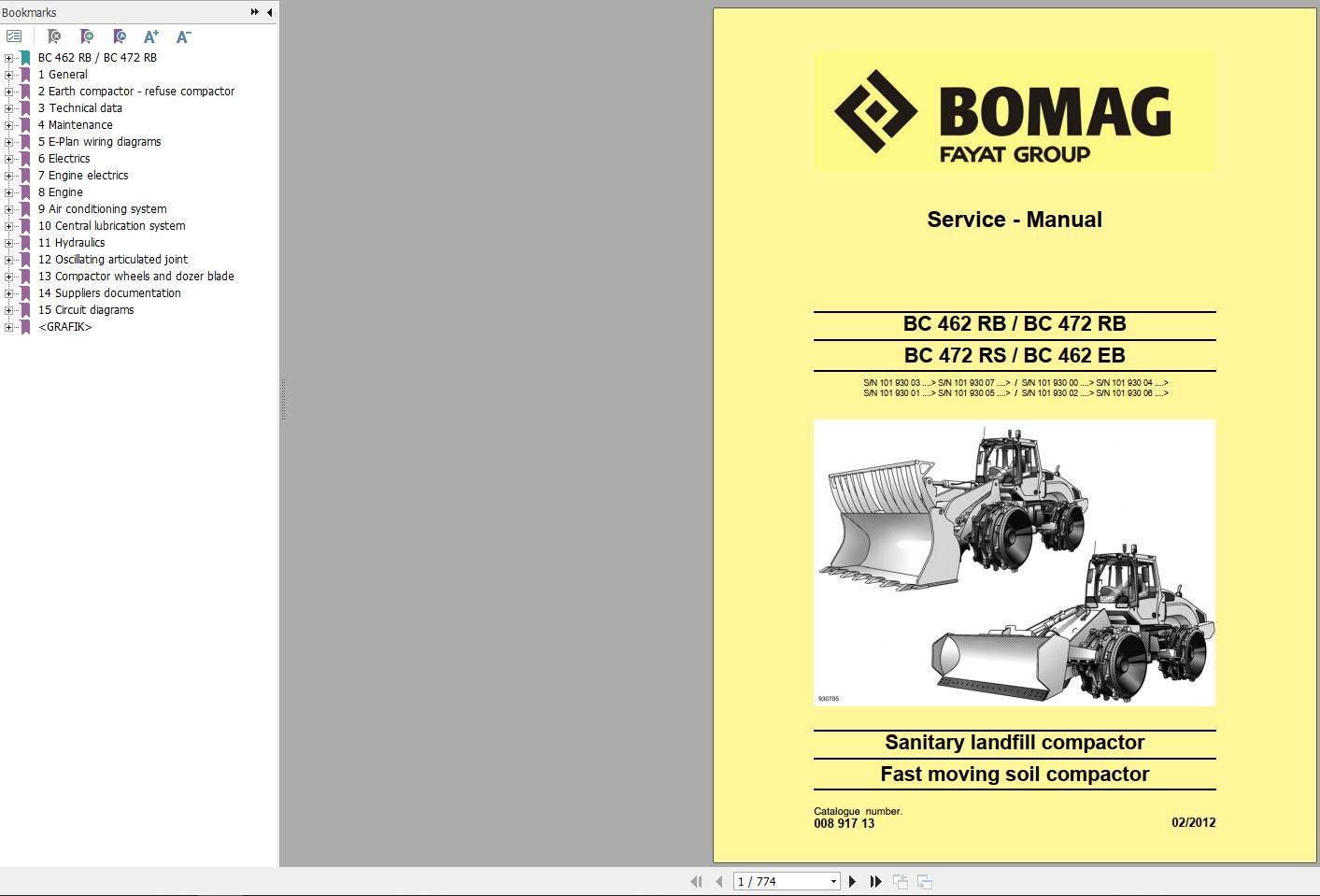Viewport: 1320px width, 896px height.
Task: Open the '14 Suppliers documentation' bookmark
Action: [x=109, y=293]
